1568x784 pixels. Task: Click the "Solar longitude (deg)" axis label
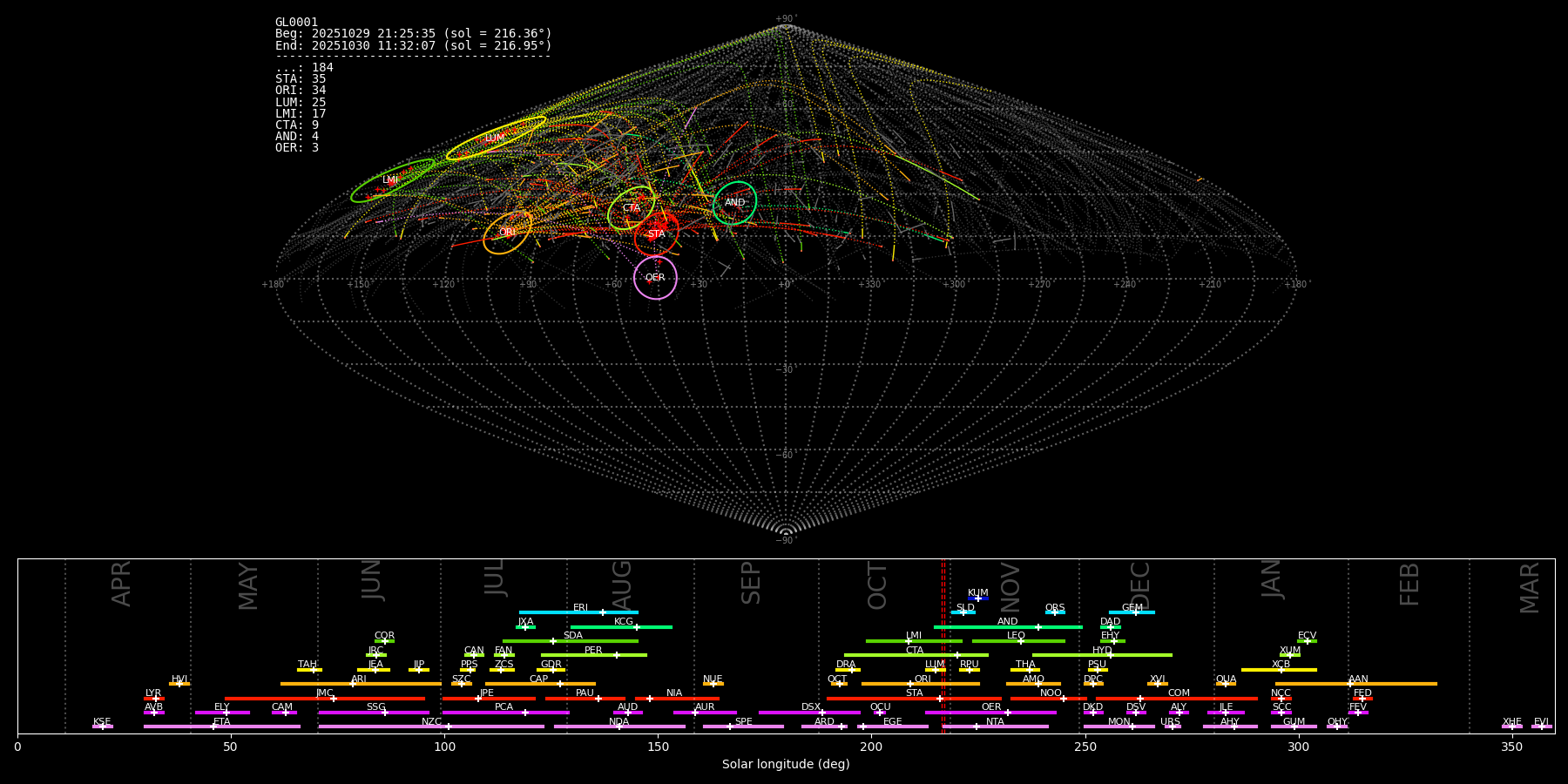pyautogui.click(x=786, y=765)
